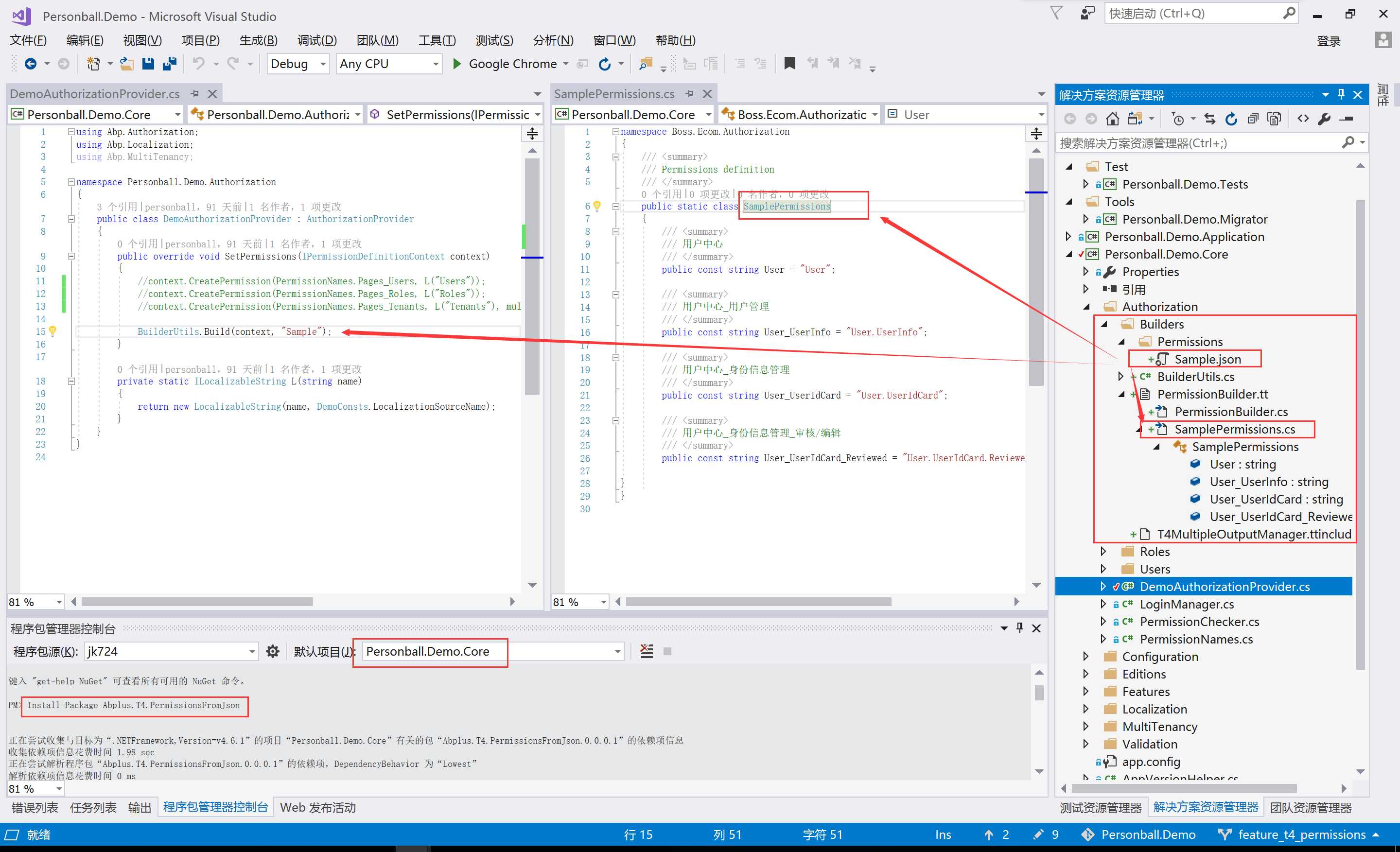The height and width of the screenshot is (852, 1400).
Task: Click horizontal scrollbar in Solution Explorer
Action: click(1184, 788)
